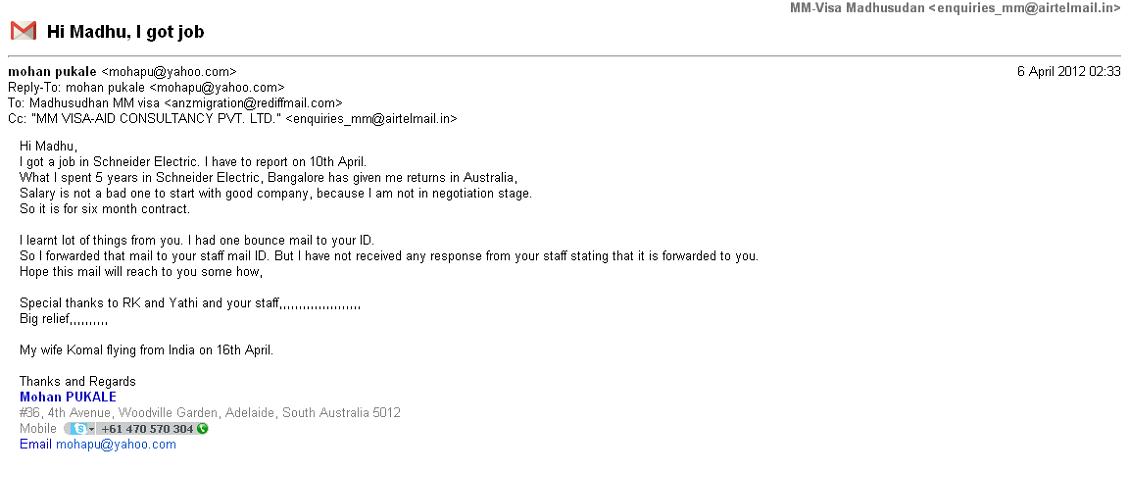Call the number +61 470 570 304

[147, 429]
